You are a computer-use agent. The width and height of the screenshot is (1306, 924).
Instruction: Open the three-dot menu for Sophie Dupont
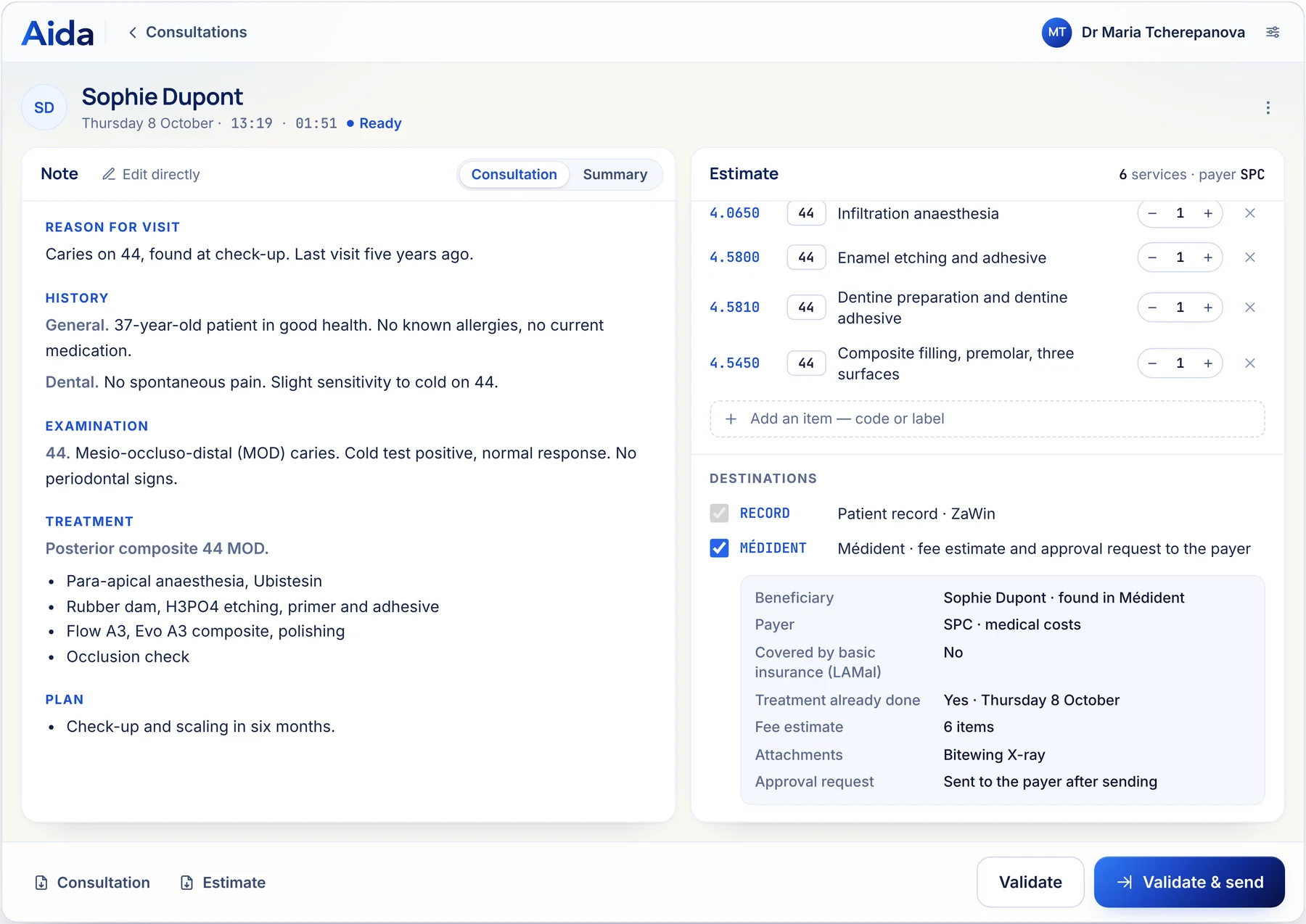click(1268, 108)
